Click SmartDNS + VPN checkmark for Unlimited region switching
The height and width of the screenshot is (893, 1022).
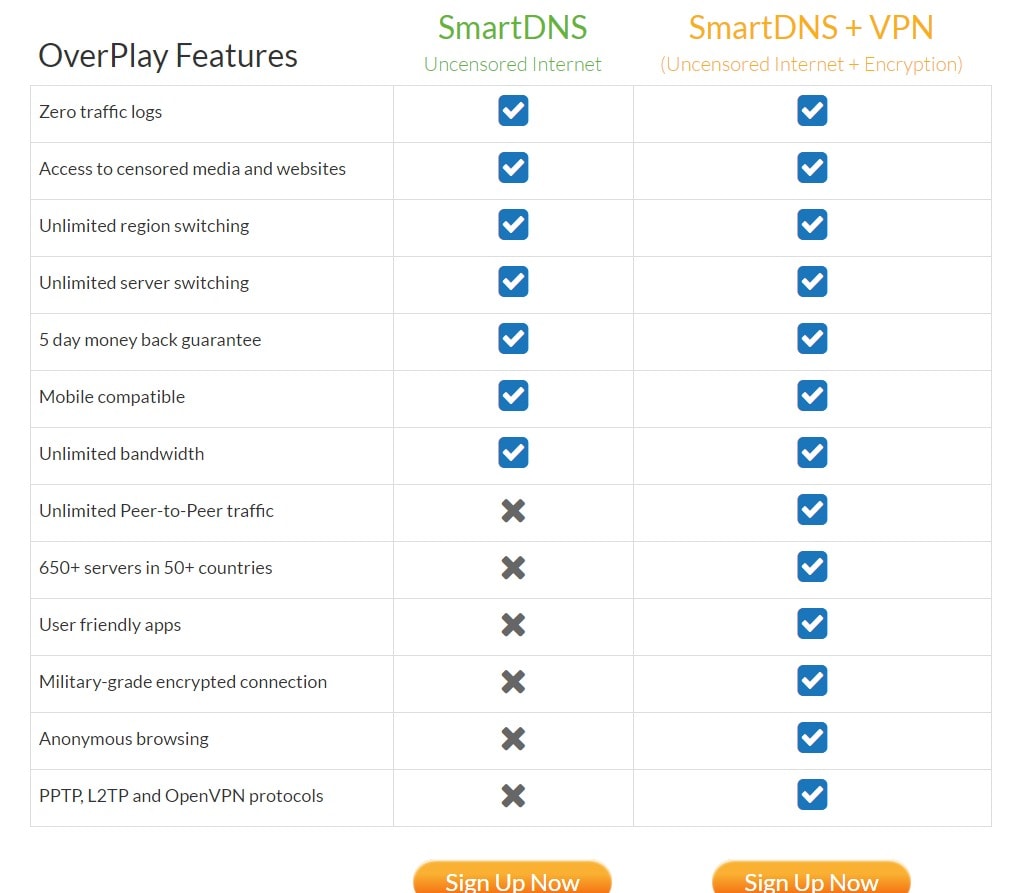[x=812, y=225]
